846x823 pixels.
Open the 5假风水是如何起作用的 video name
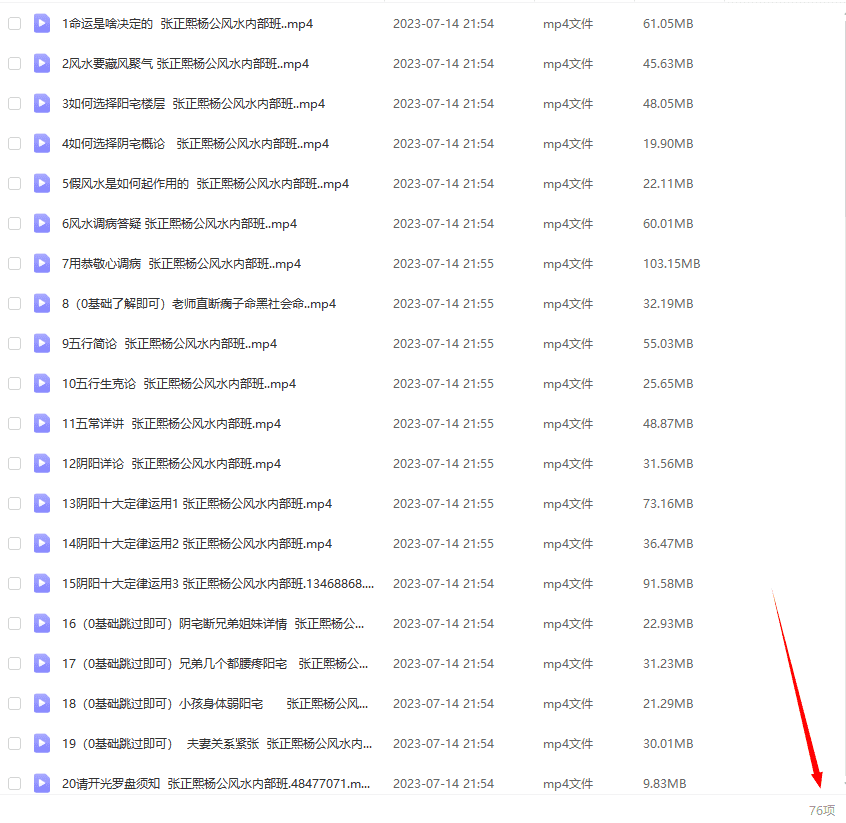[205, 183]
